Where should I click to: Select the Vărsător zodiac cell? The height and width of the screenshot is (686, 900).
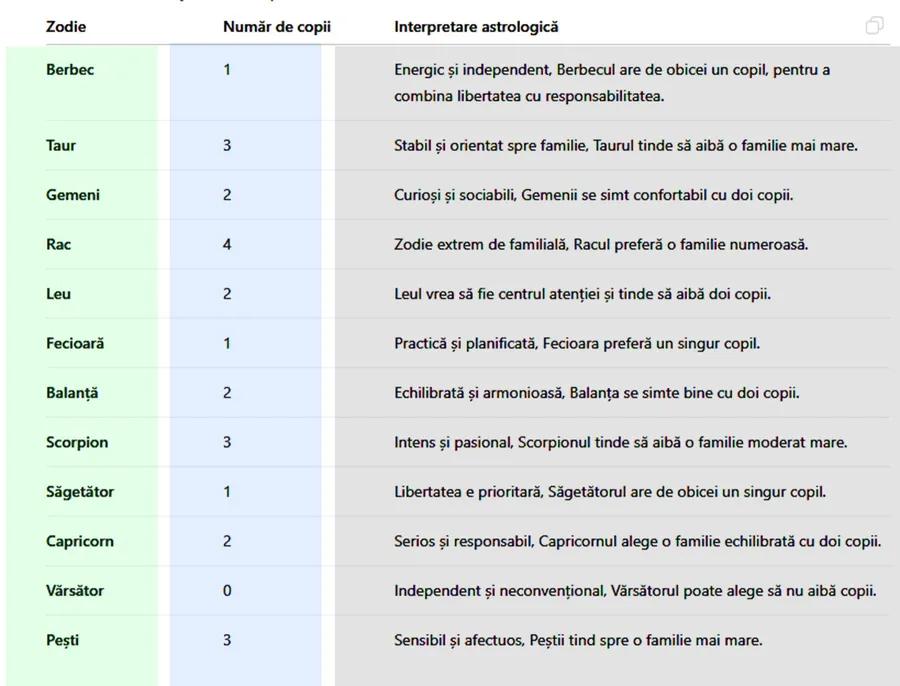[75, 590]
